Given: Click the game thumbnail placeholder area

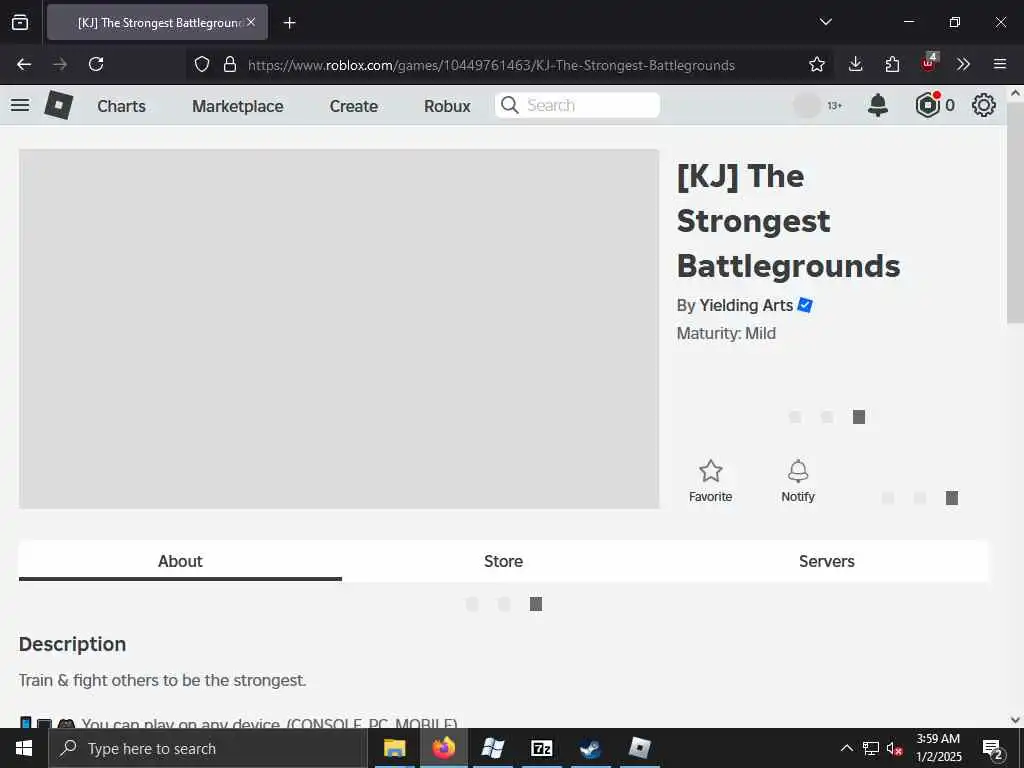Looking at the screenshot, I should (x=339, y=328).
